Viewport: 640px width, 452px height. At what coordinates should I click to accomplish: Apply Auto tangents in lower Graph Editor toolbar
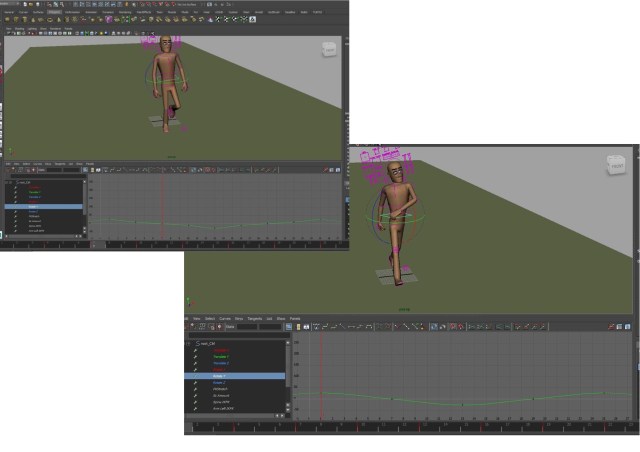[316, 327]
